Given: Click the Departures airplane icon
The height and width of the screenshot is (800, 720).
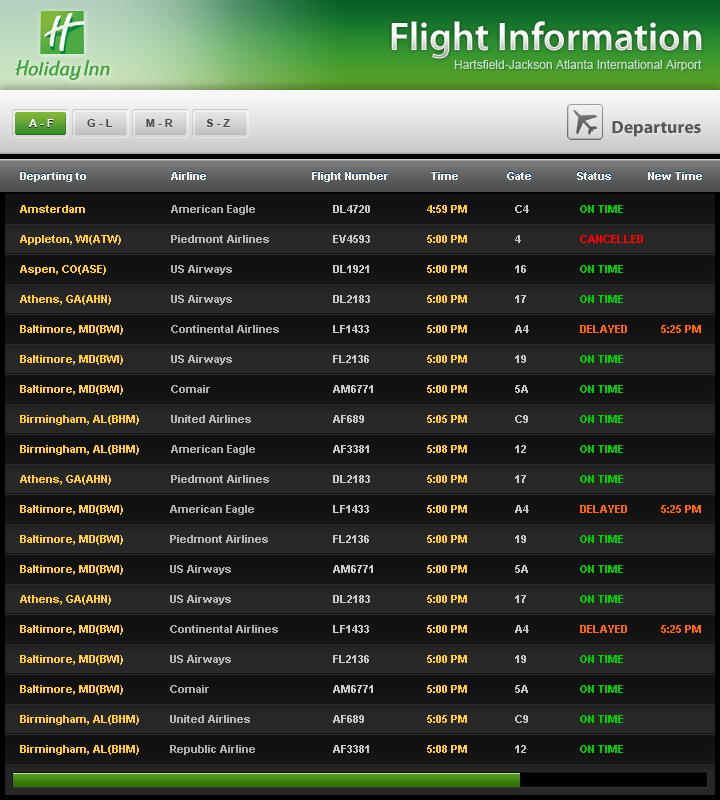Looking at the screenshot, I should [x=585, y=122].
